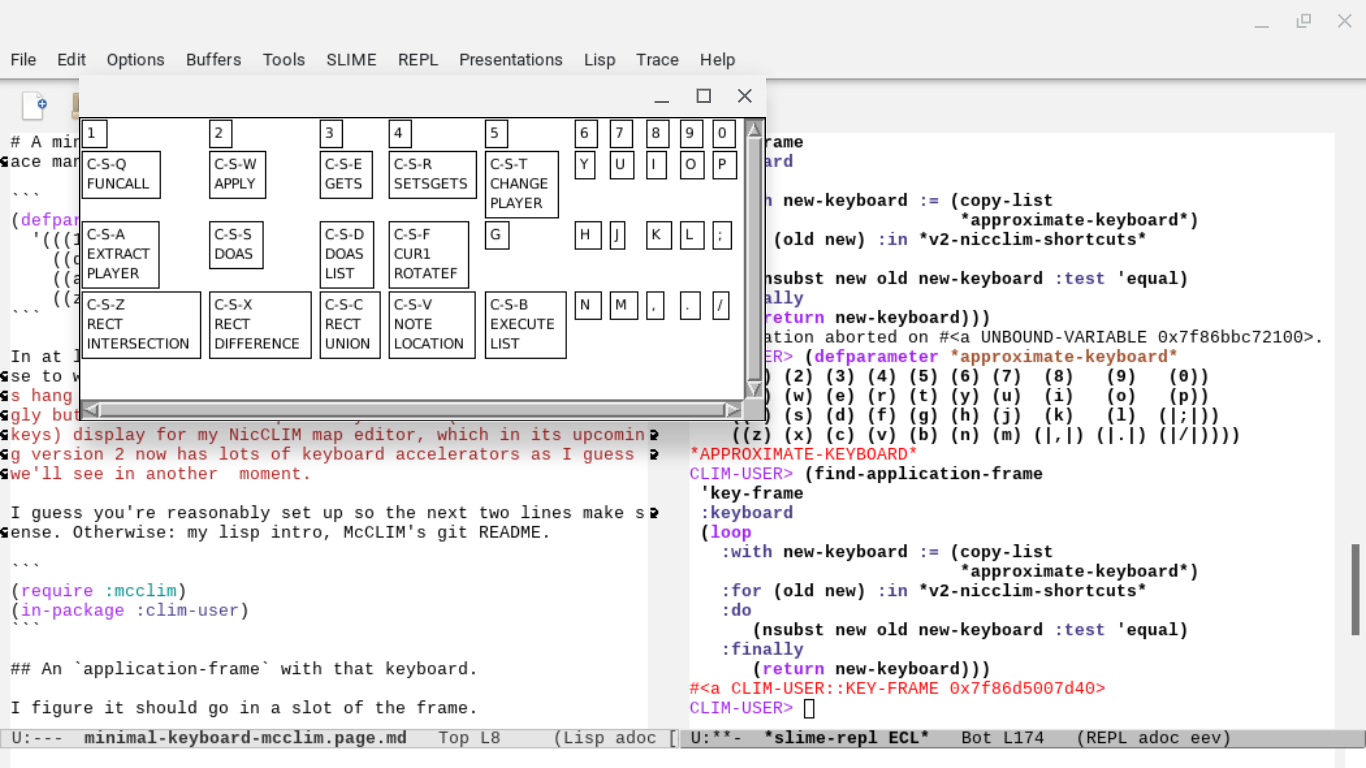Click the C-S-W APPLY key box
This screenshot has height=768, width=1366.
point(237,174)
